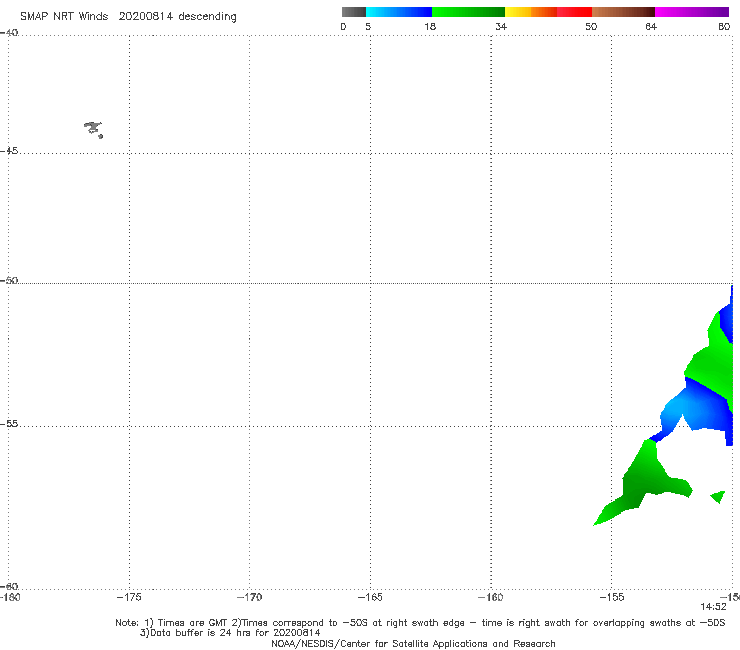Pick the magenta-purple 64–80 colorbar segment
The height and width of the screenshot is (650, 740).
click(x=692, y=12)
